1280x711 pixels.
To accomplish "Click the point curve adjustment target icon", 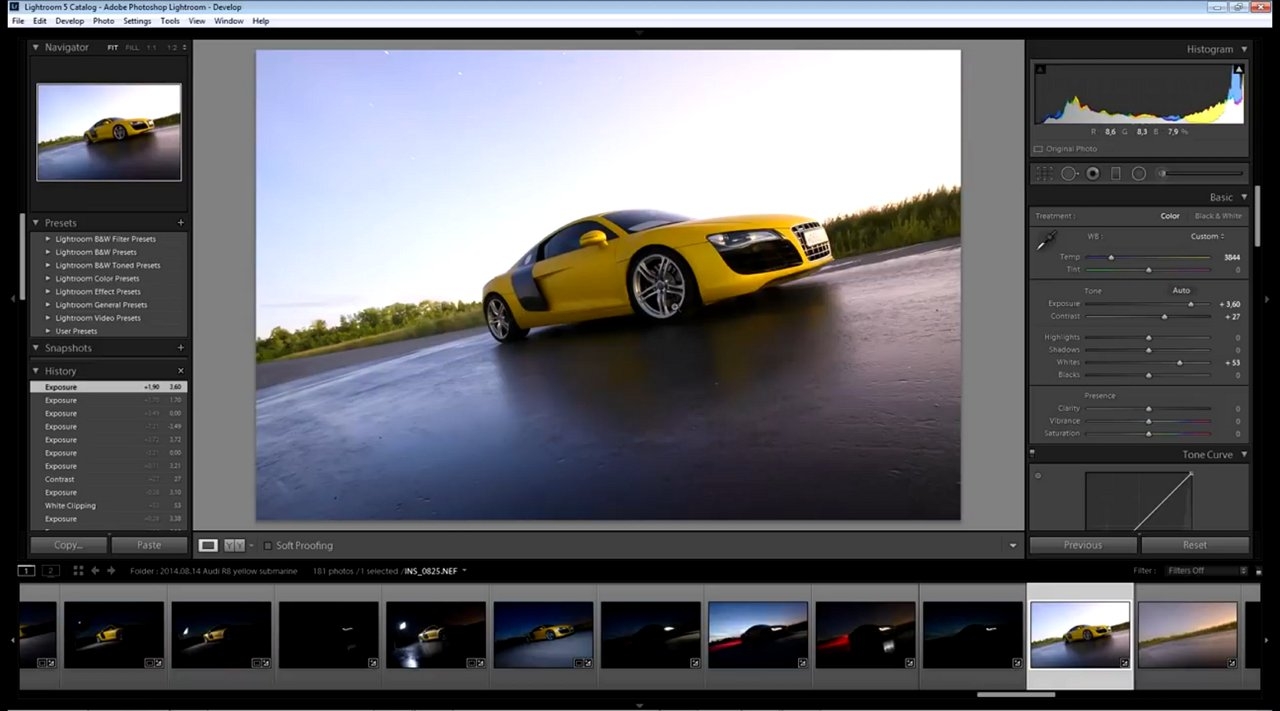I will click(1038, 476).
